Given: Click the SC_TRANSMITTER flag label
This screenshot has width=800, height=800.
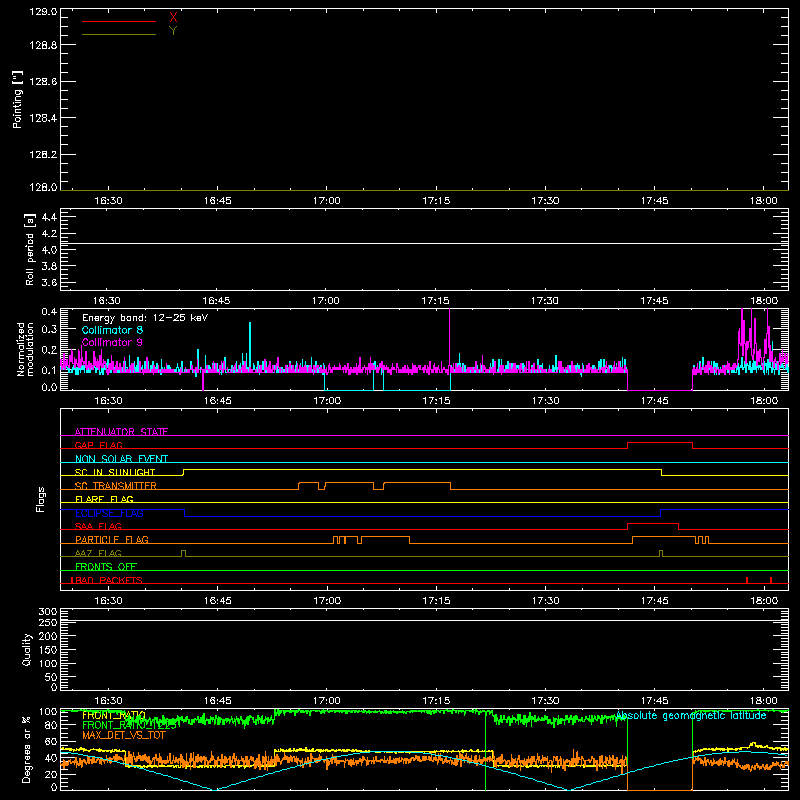Looking at the screenshot, I should coord(116,486).
